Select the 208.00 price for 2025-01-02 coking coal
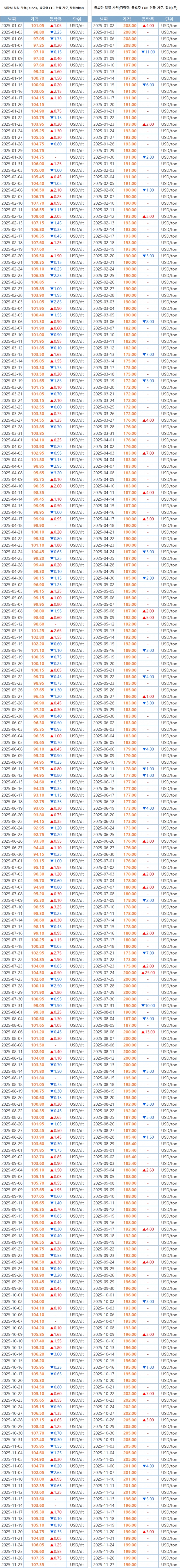This screenshot has height=1568, width=180. 129,26
